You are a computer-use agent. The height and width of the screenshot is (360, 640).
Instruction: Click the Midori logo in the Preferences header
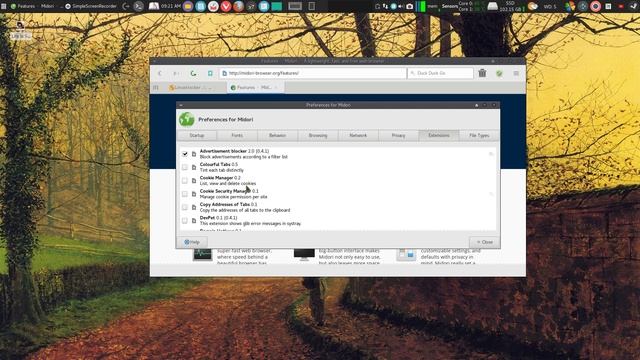tap(187, 119)
